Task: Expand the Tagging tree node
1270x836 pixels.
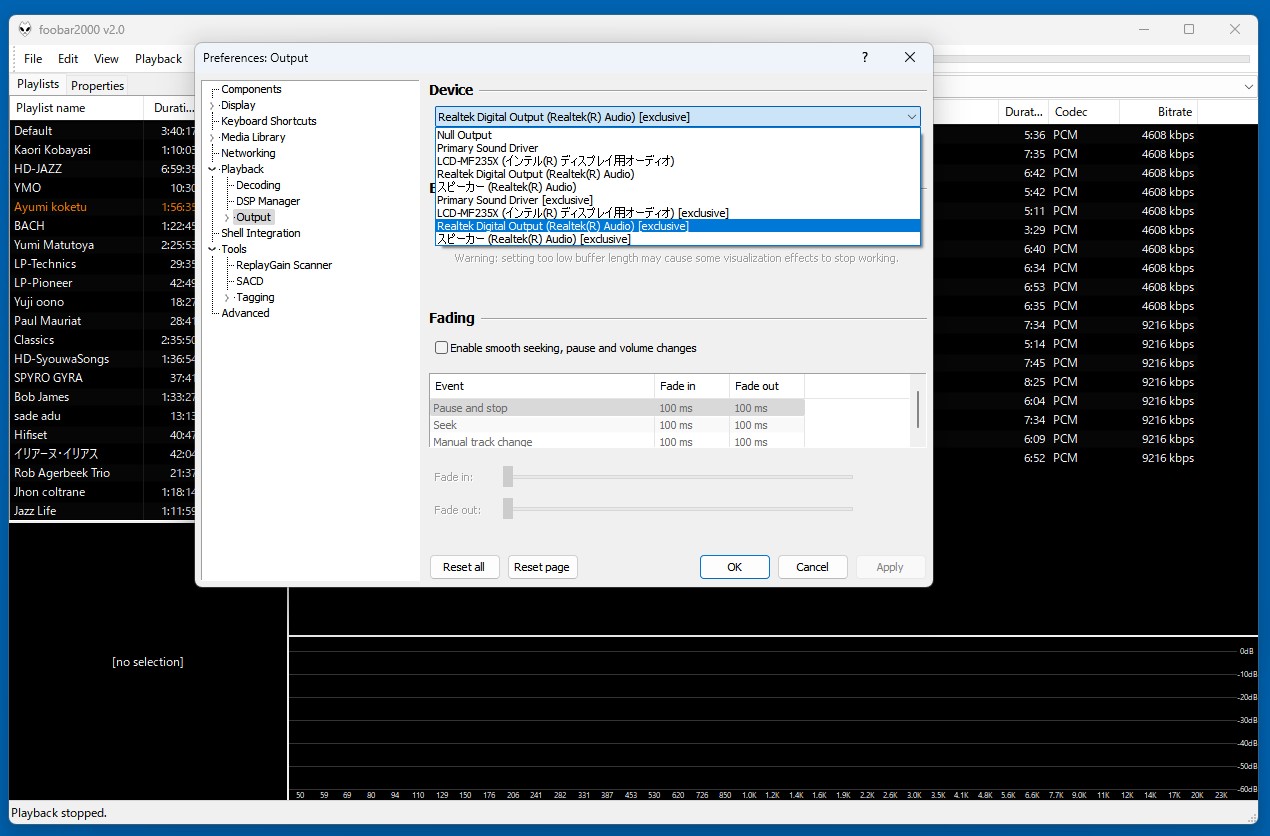Action: pos(227,297)
